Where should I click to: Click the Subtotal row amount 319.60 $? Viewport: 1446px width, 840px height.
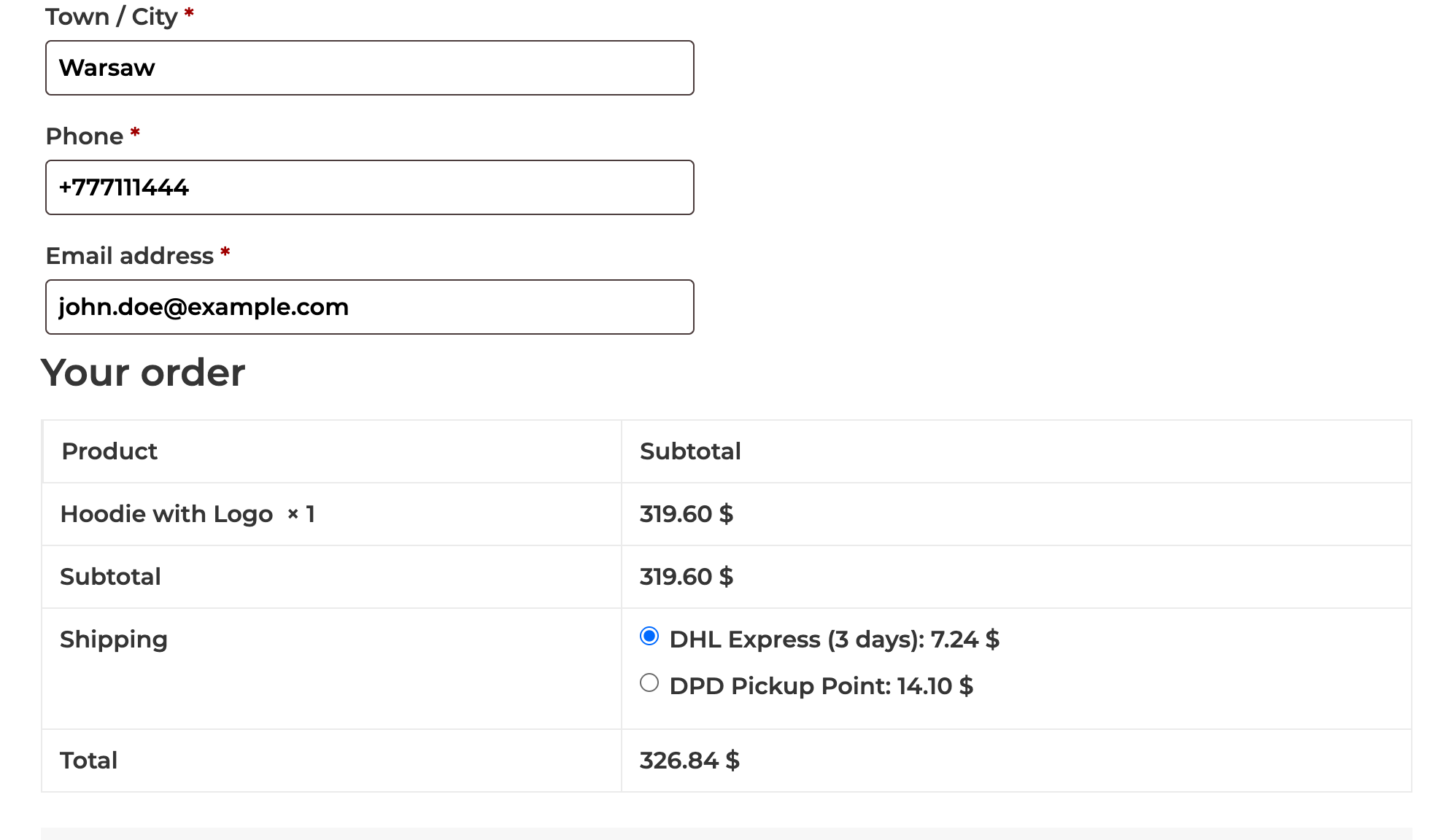tap(686, 577)
